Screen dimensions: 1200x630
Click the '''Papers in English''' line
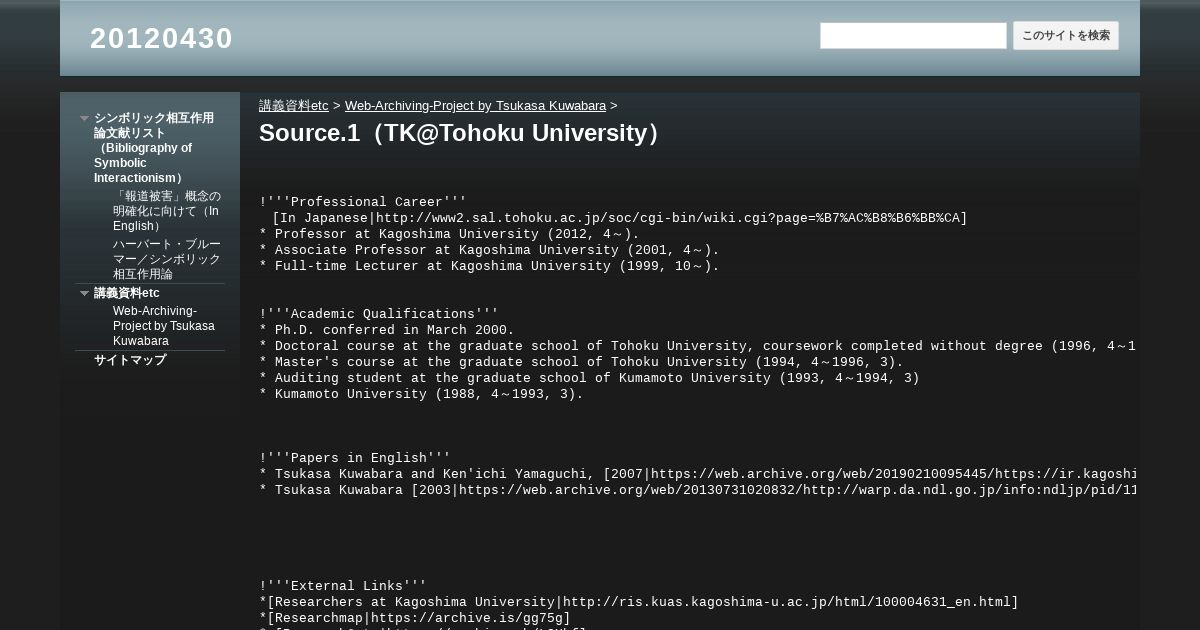[355, 458]
